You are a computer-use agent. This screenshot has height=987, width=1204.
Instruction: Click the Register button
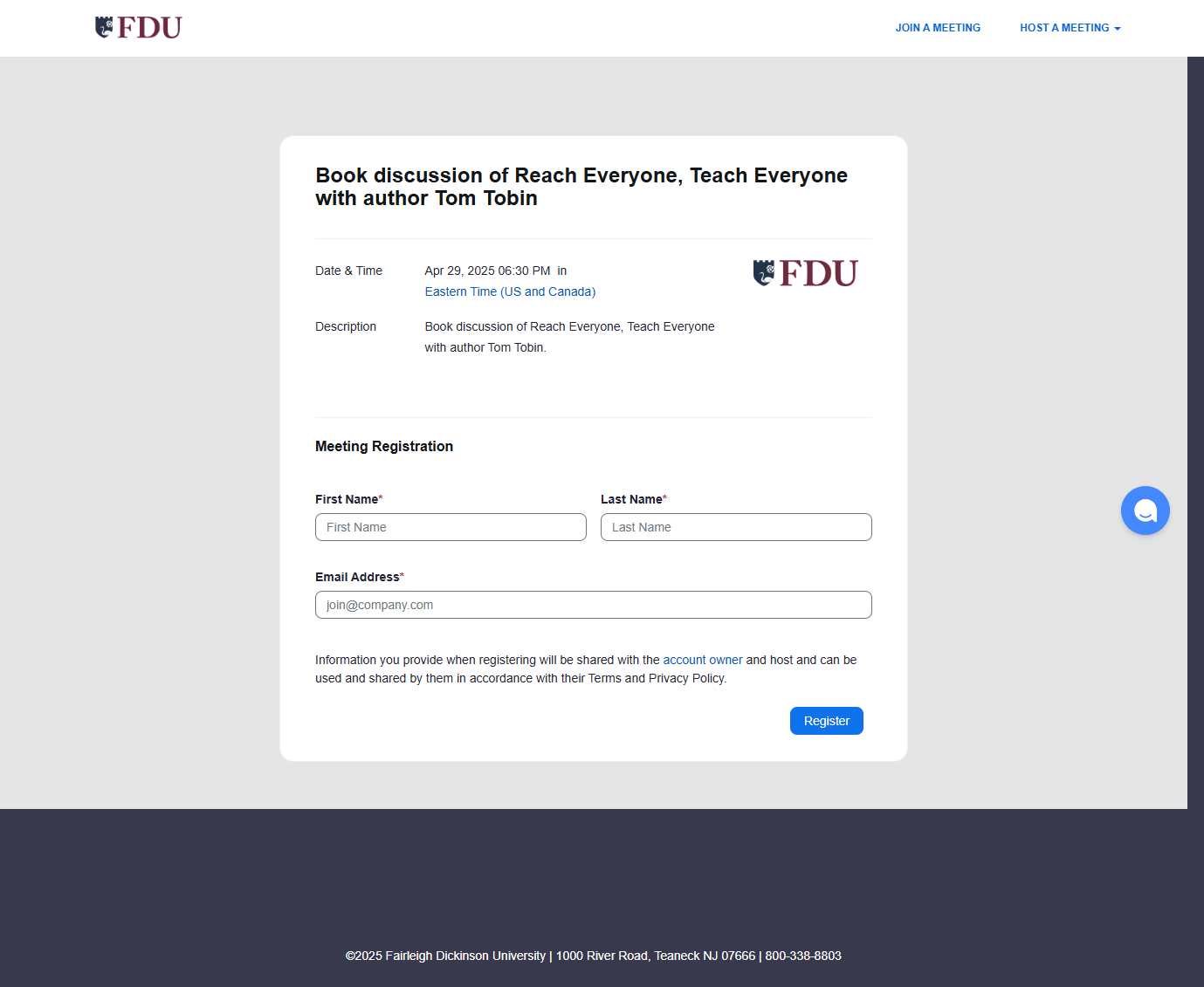point(826,721)
